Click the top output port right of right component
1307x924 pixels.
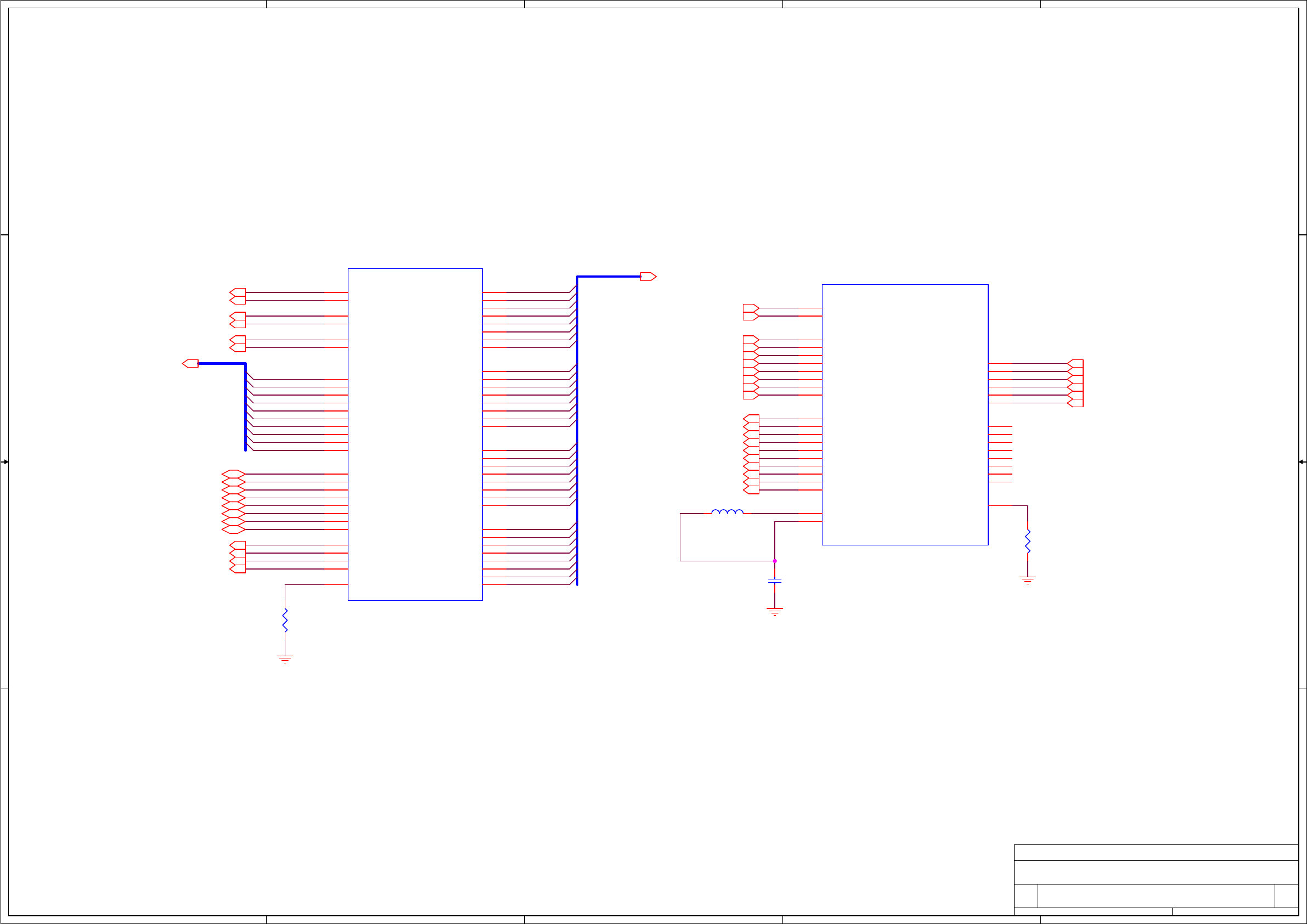(1075, 363)
